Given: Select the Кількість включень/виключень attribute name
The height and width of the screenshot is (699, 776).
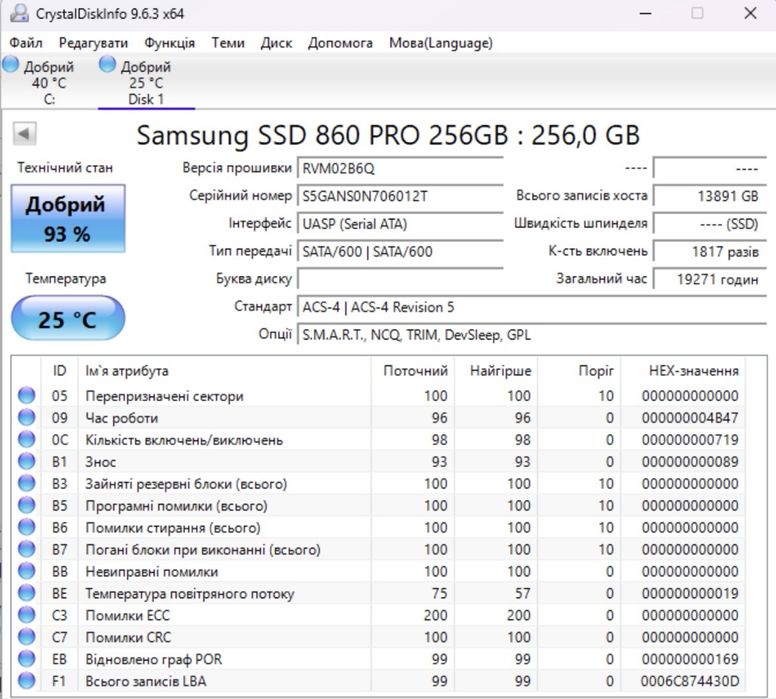Looking at the screenshot, I should pos(184,440).
